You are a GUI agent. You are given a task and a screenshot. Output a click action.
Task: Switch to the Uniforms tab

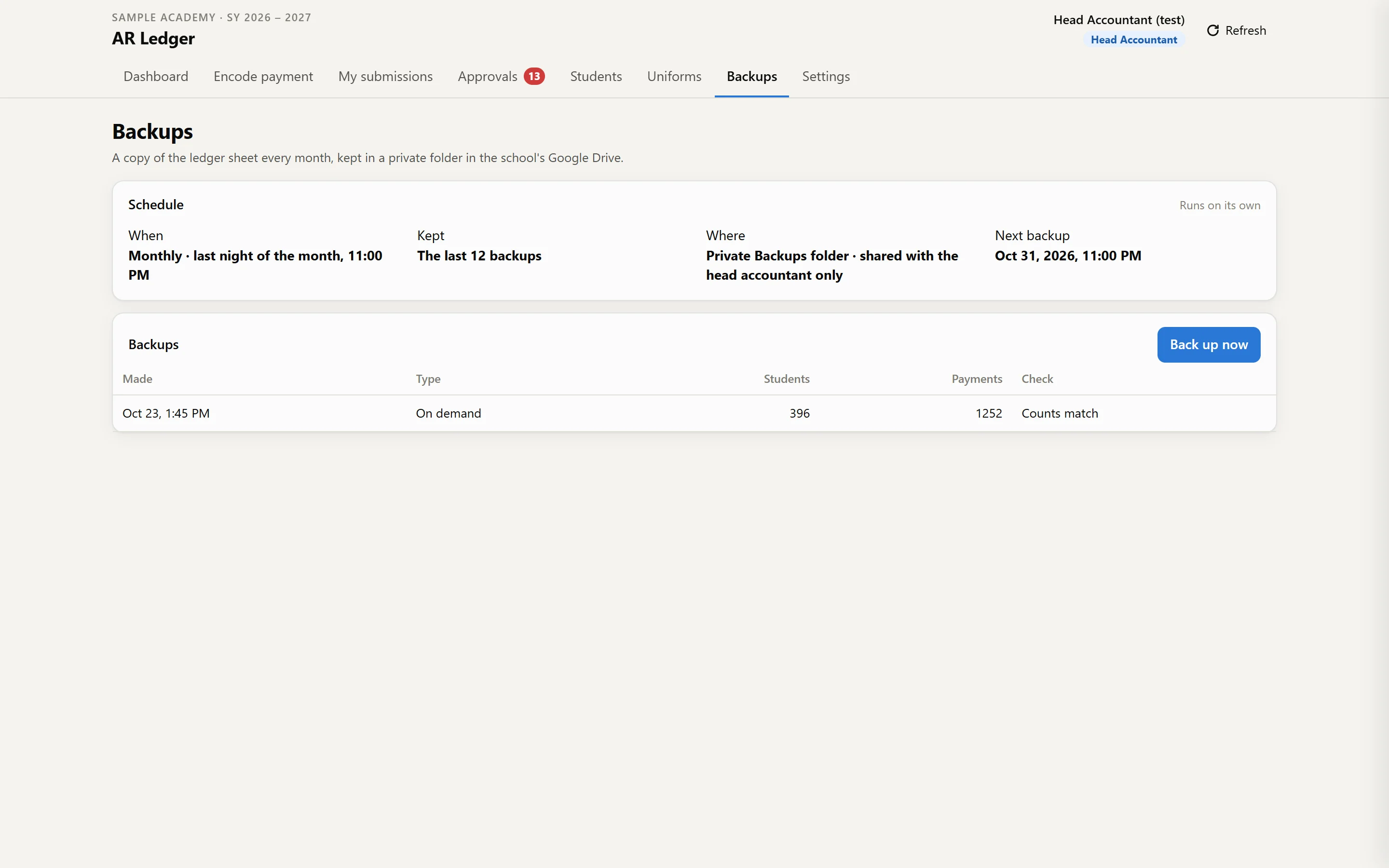click(x=674, y=76)
